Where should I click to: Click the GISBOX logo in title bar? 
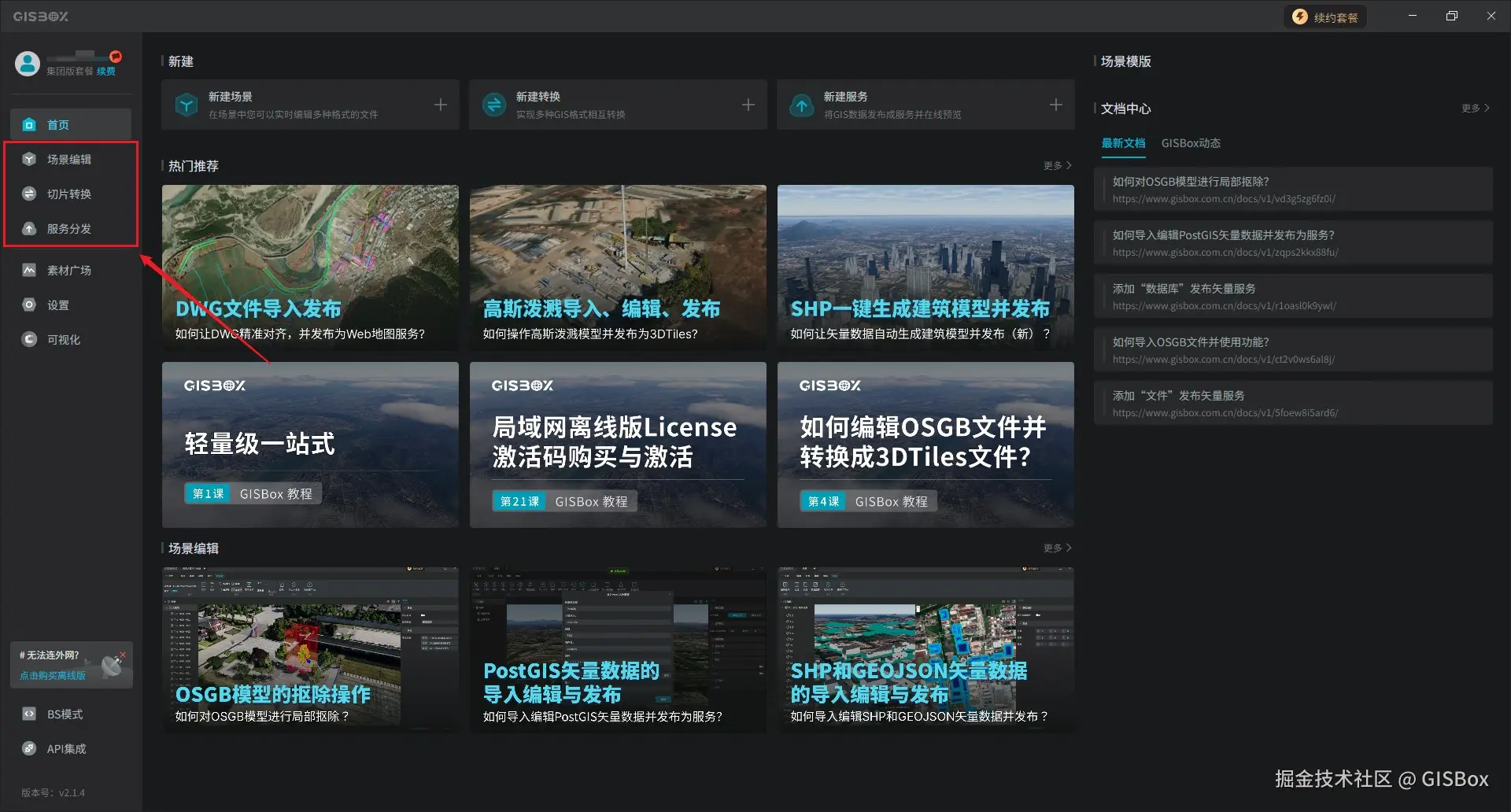click(x=41, y=17)
